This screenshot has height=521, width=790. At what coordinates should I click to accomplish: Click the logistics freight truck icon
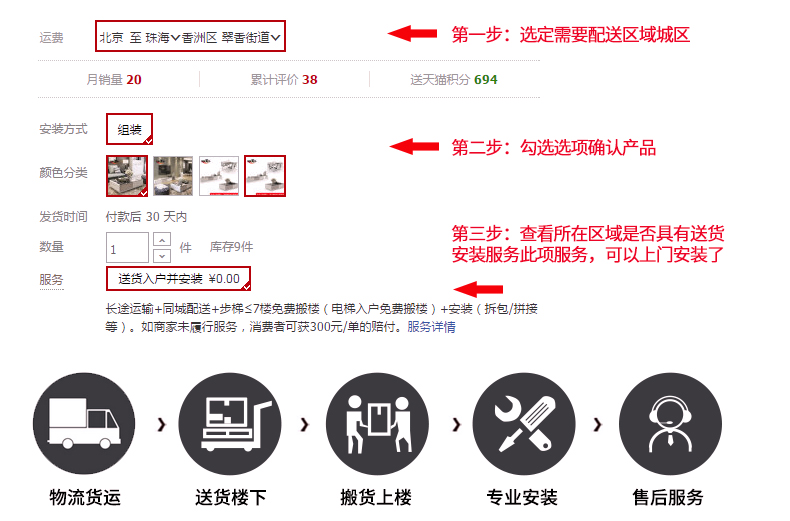(x=84, y=423)
